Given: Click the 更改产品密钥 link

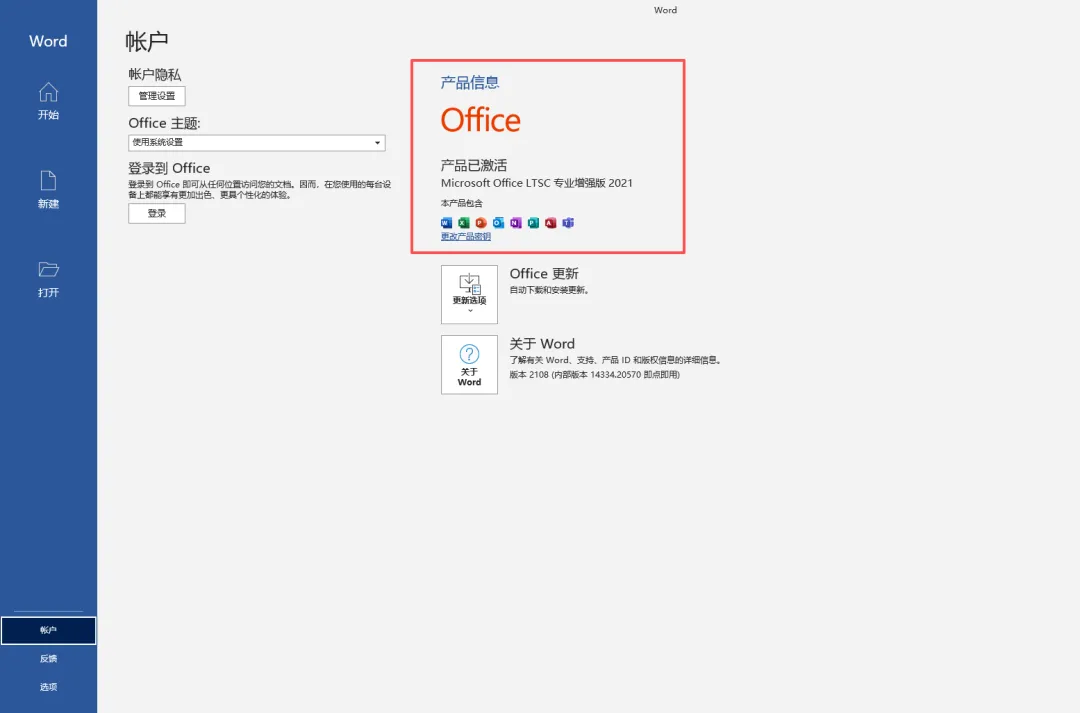Looking at the screenshot, I should (466, 236).
